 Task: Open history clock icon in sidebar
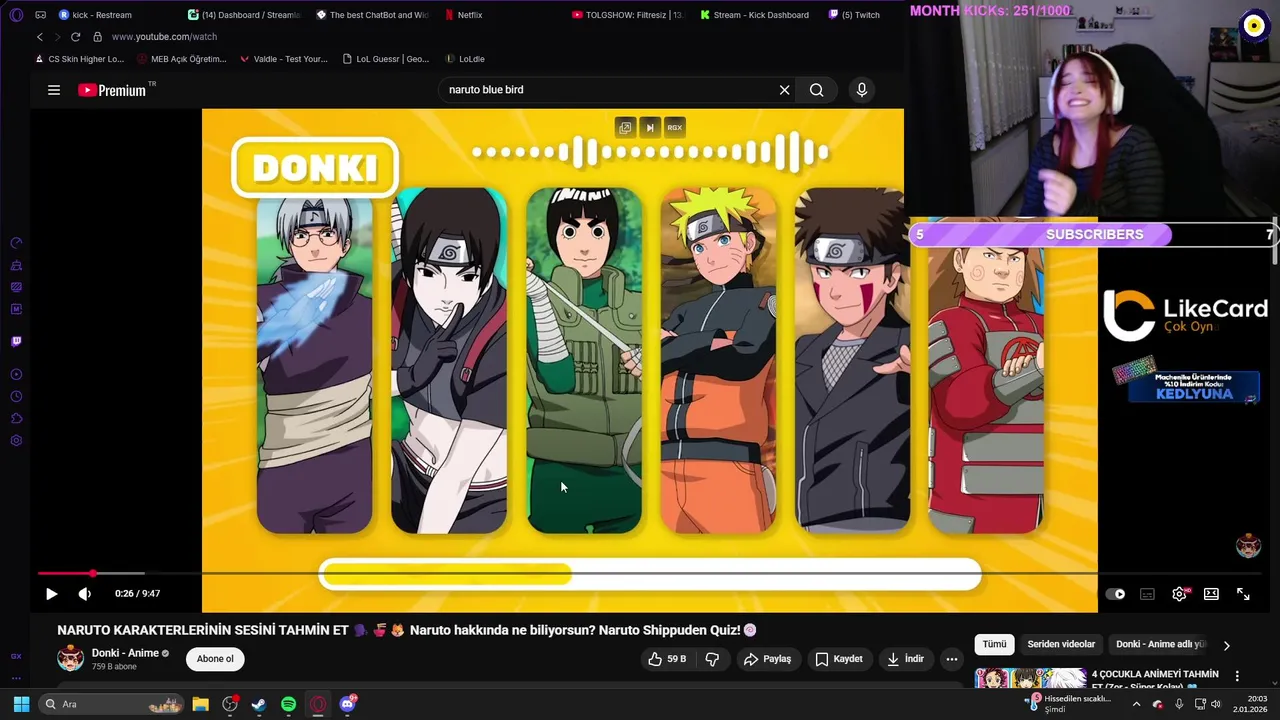click(16, 396)
